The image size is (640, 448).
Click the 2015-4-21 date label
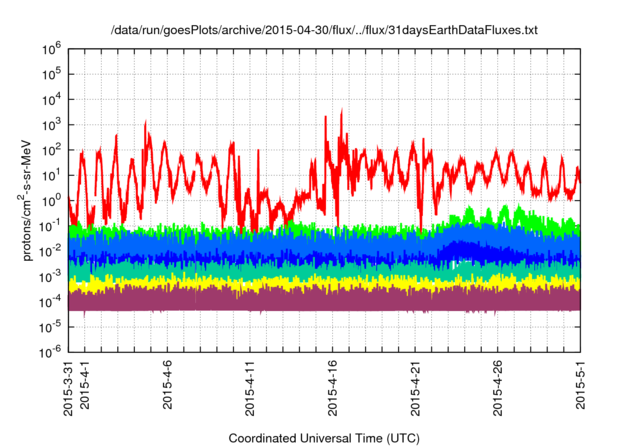(415, 388)
